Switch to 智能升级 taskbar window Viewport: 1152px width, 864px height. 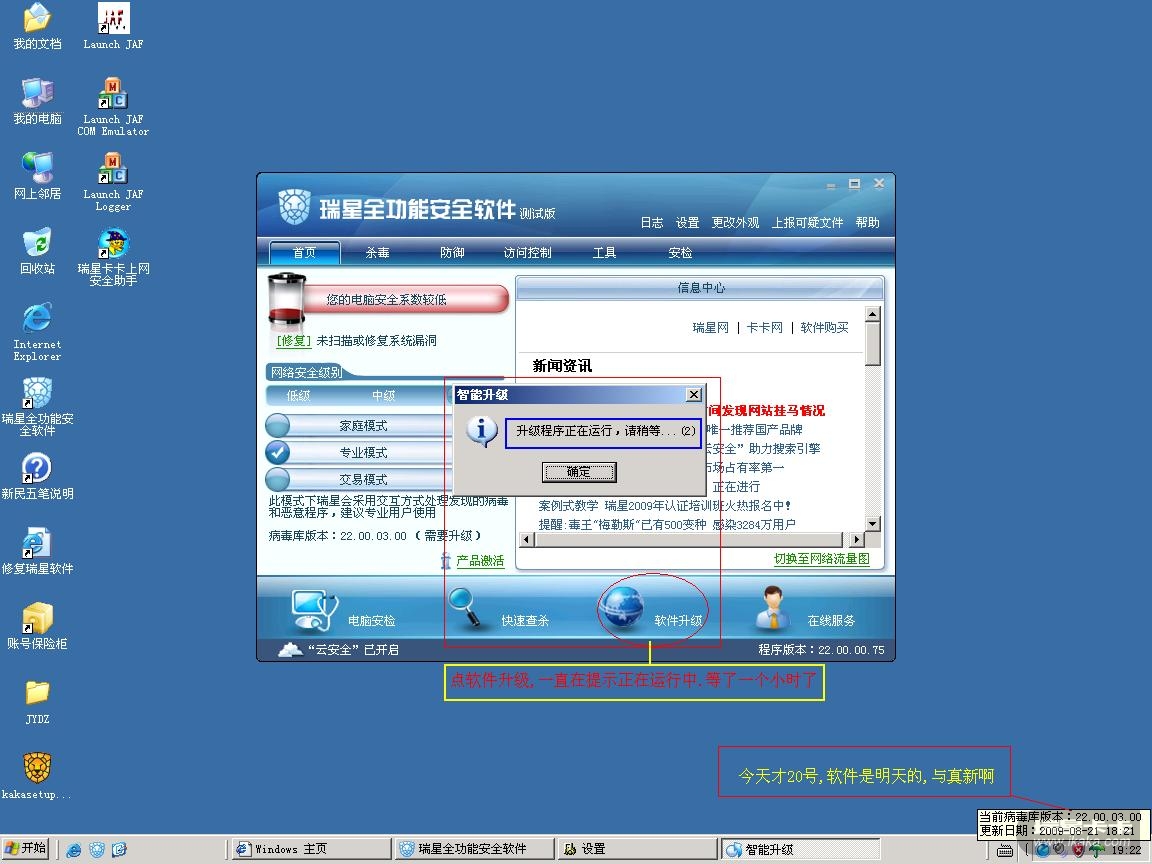point(799,849)
